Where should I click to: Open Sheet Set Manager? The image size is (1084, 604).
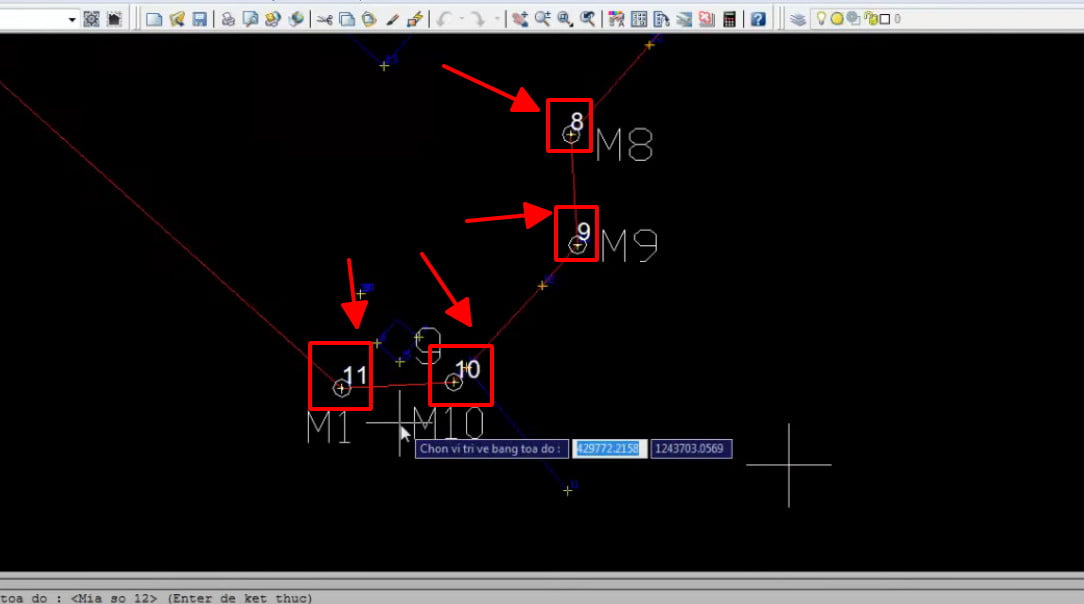[x=684, y=19]
